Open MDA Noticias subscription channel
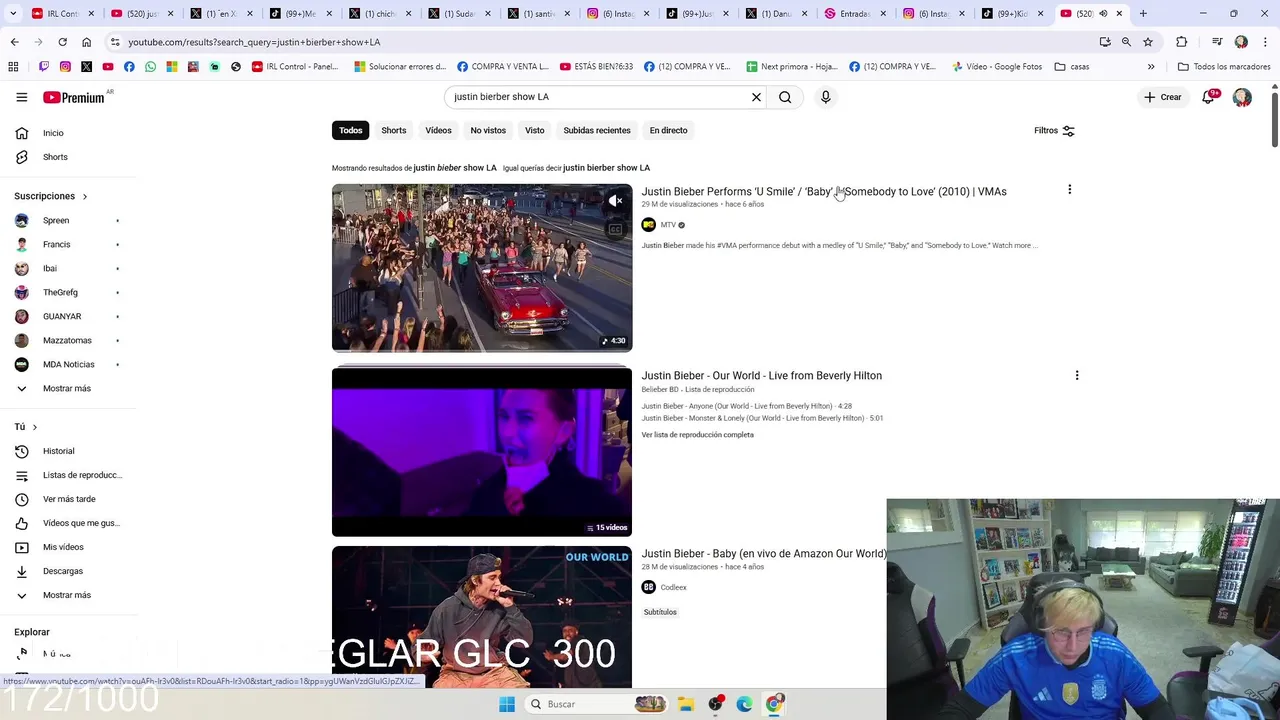 [x=68, y=364]
